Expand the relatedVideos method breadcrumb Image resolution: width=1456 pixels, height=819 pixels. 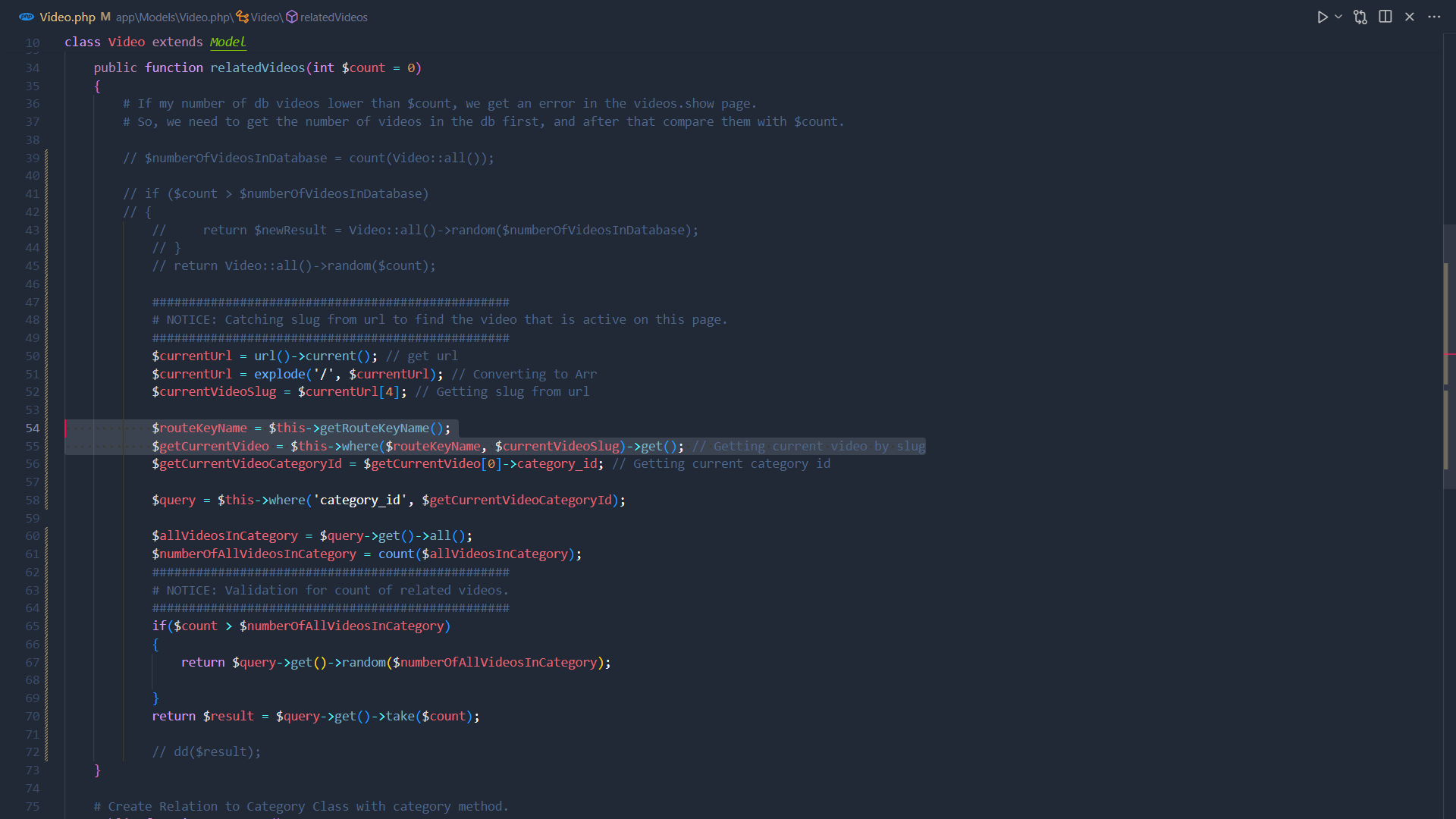334,17
